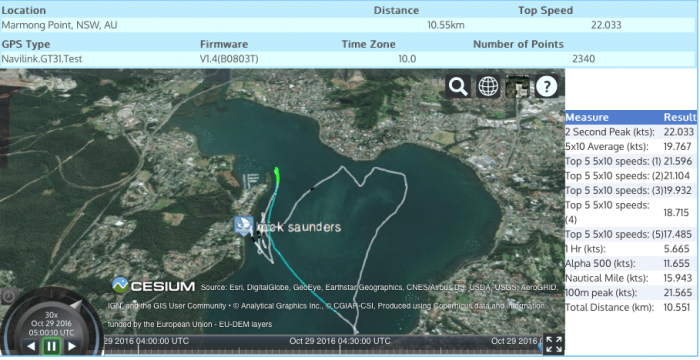
Task: Select the sailboat marker for mick saunders
Action: 244,226
